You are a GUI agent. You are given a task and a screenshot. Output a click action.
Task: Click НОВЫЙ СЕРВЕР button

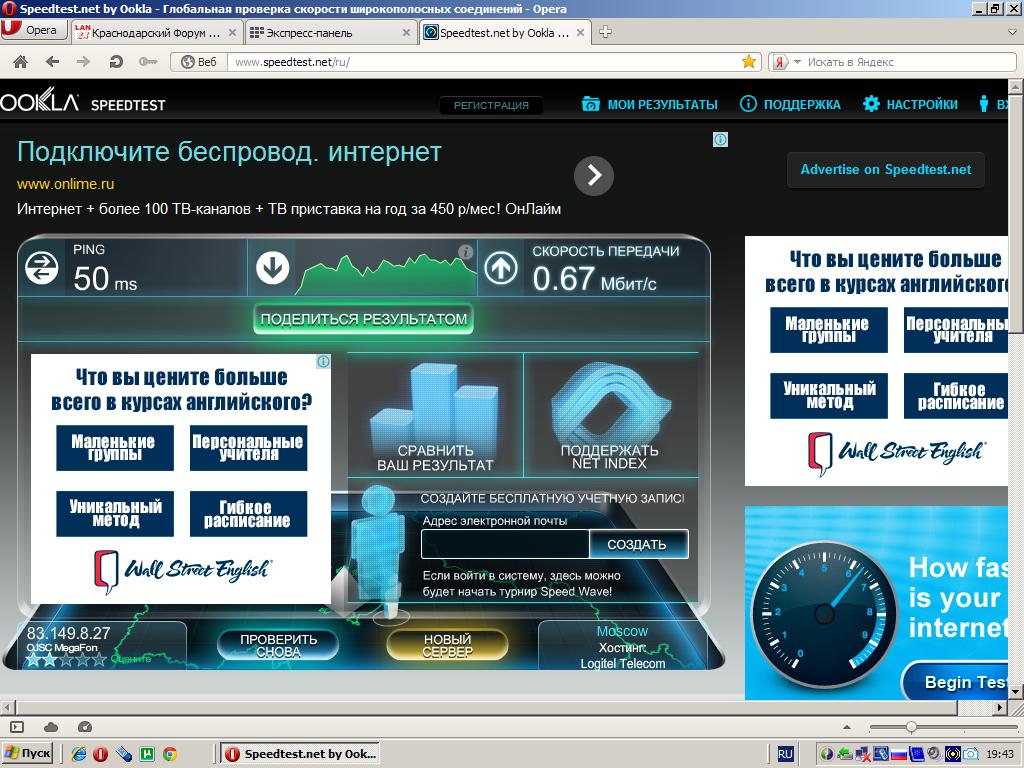click(x=447, y=645)
